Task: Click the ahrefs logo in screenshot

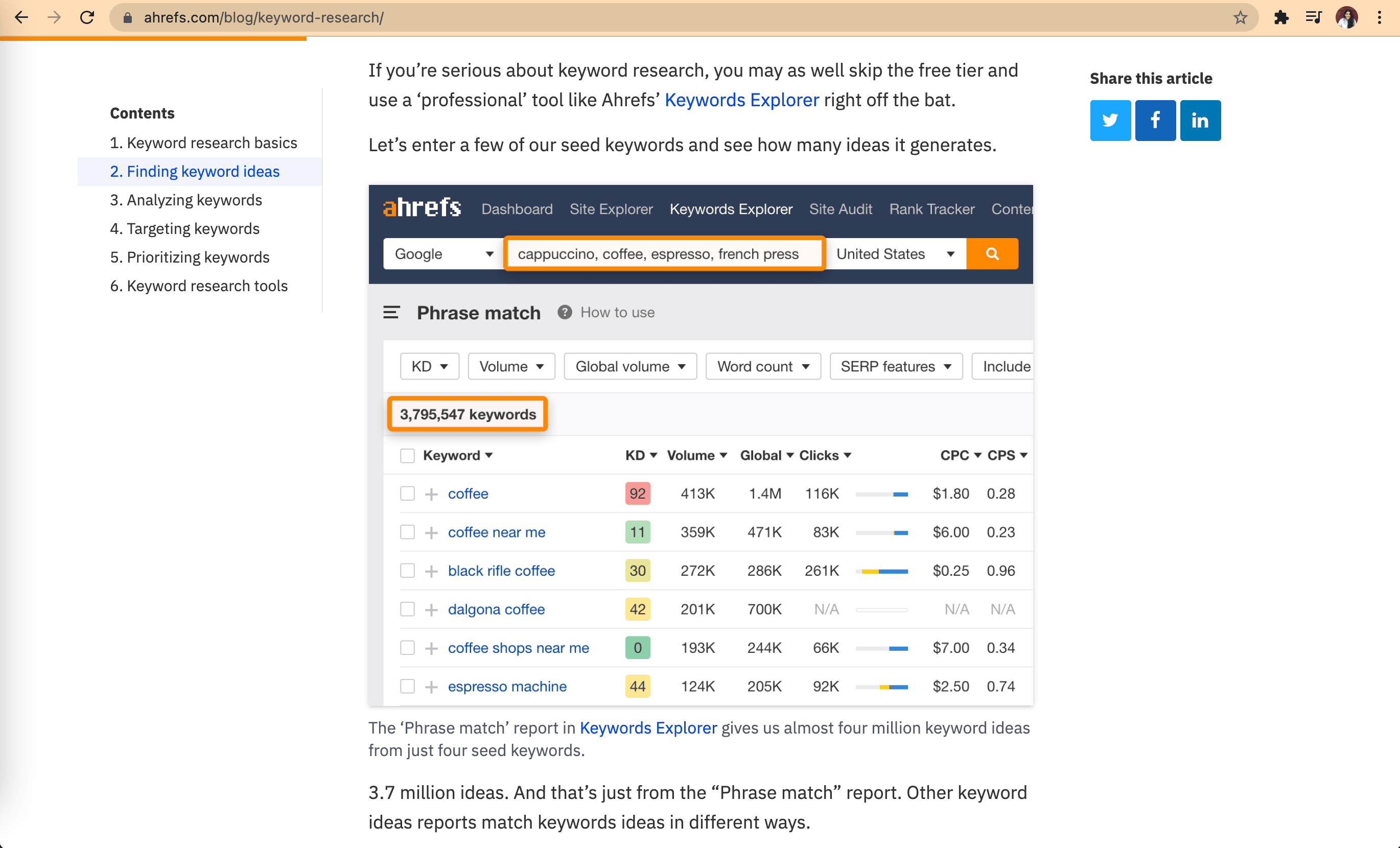Action: click(422, 208)
